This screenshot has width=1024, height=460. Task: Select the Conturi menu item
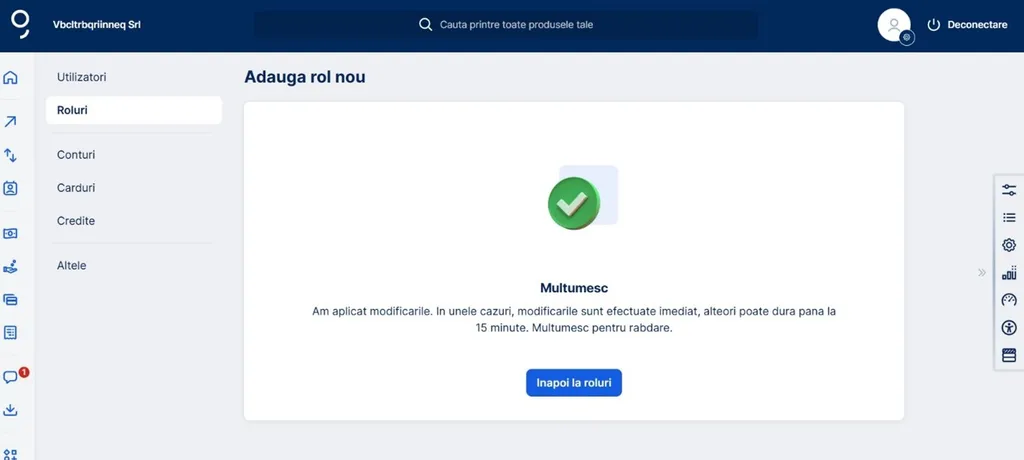pyautogui.click(x=76, y=155)
